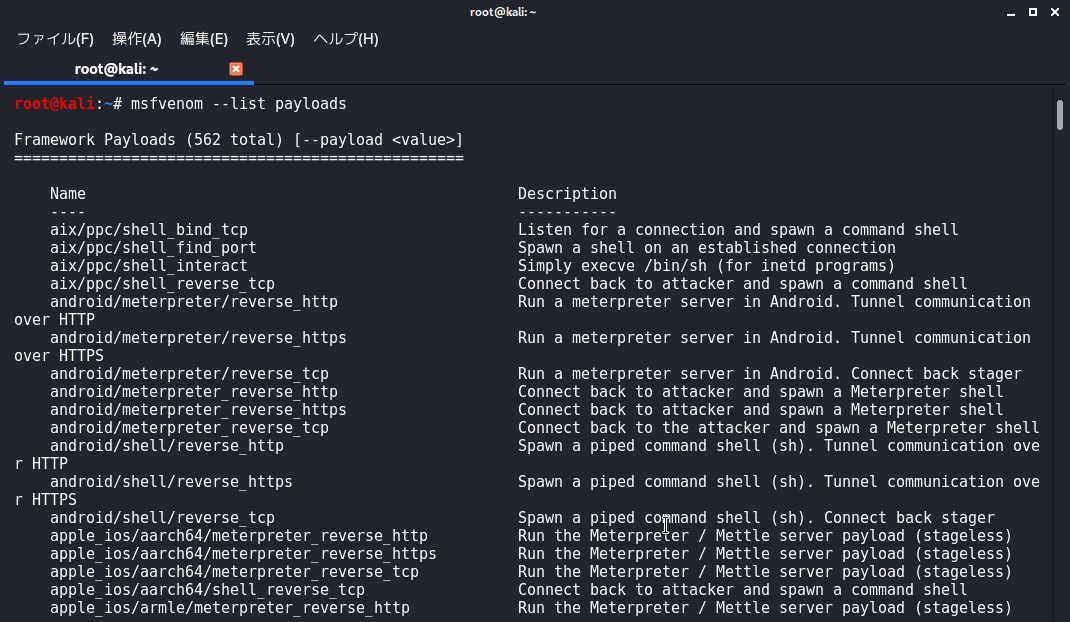
Task: Select apple_ios/aarch64/meterpreter_reverse_tcp payload name
Action: tap(235, 572)
